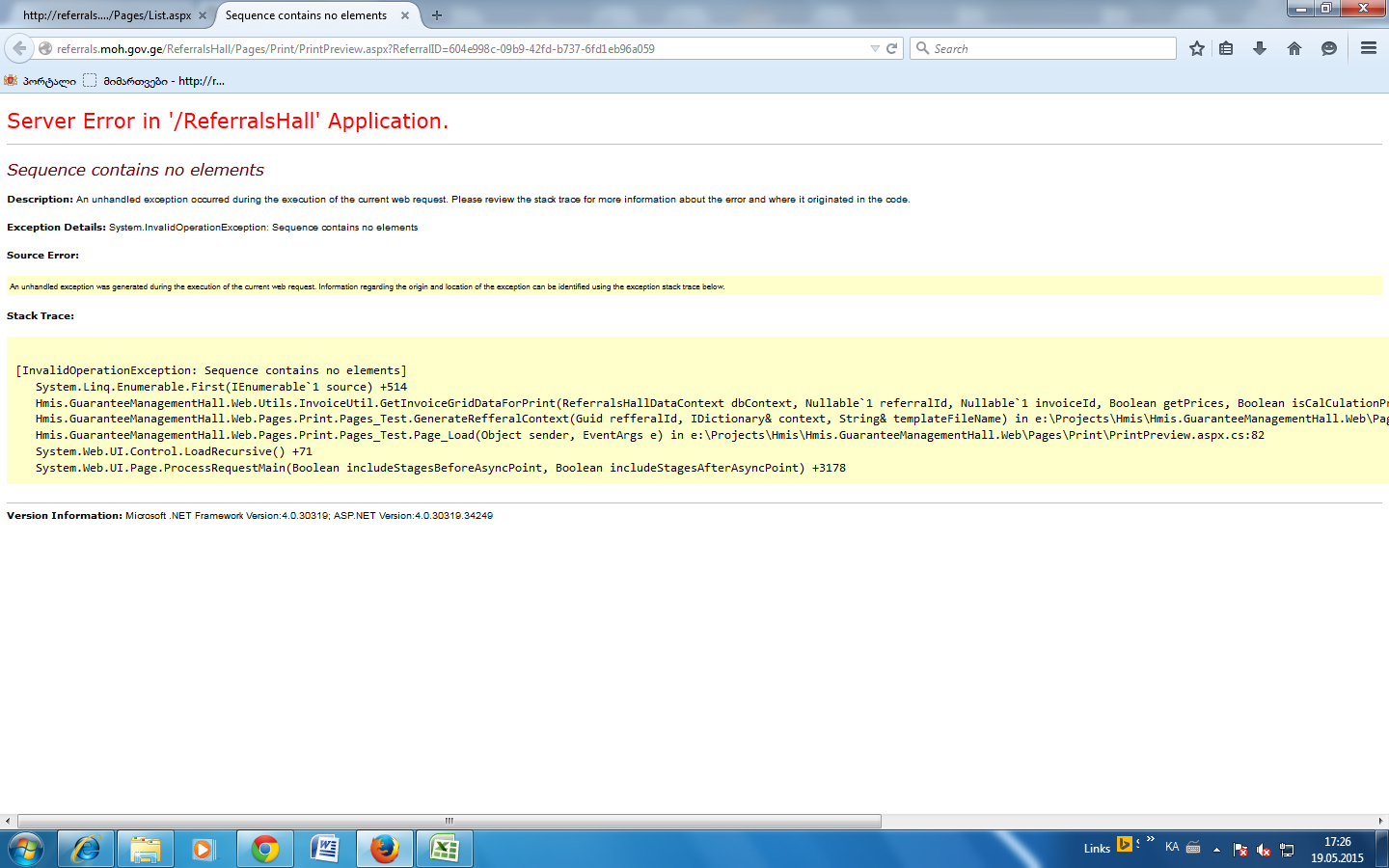Click the horizontal scrollbar thumb

tap(449, 821)
